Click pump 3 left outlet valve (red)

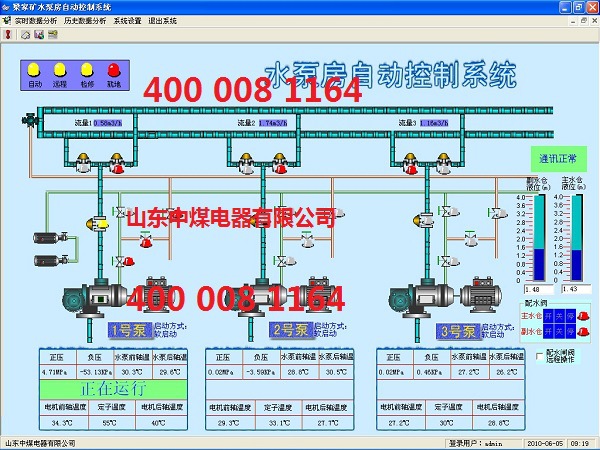(x=410, y=163)
